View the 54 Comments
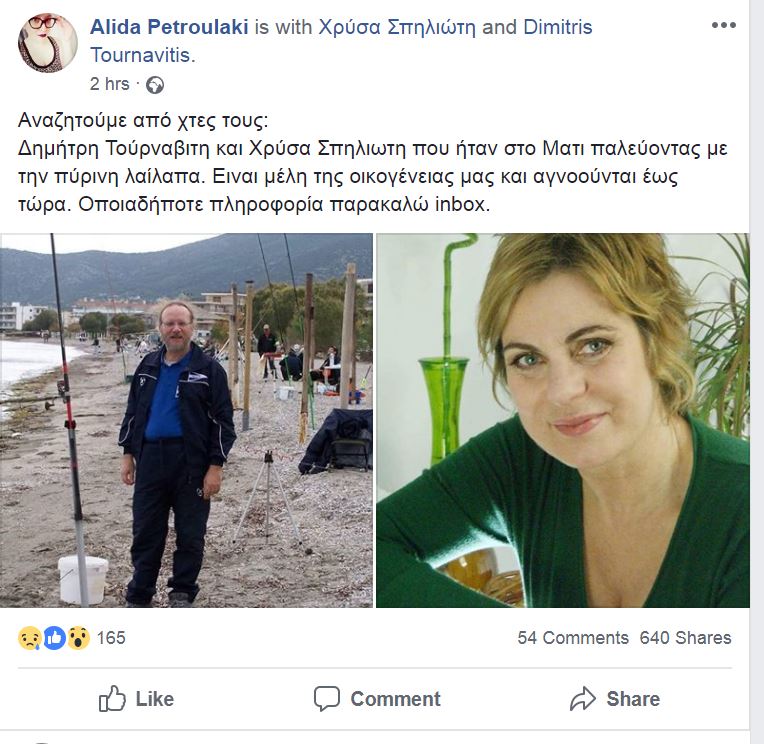This screenshot has height=744, width=764. point(573,638)
